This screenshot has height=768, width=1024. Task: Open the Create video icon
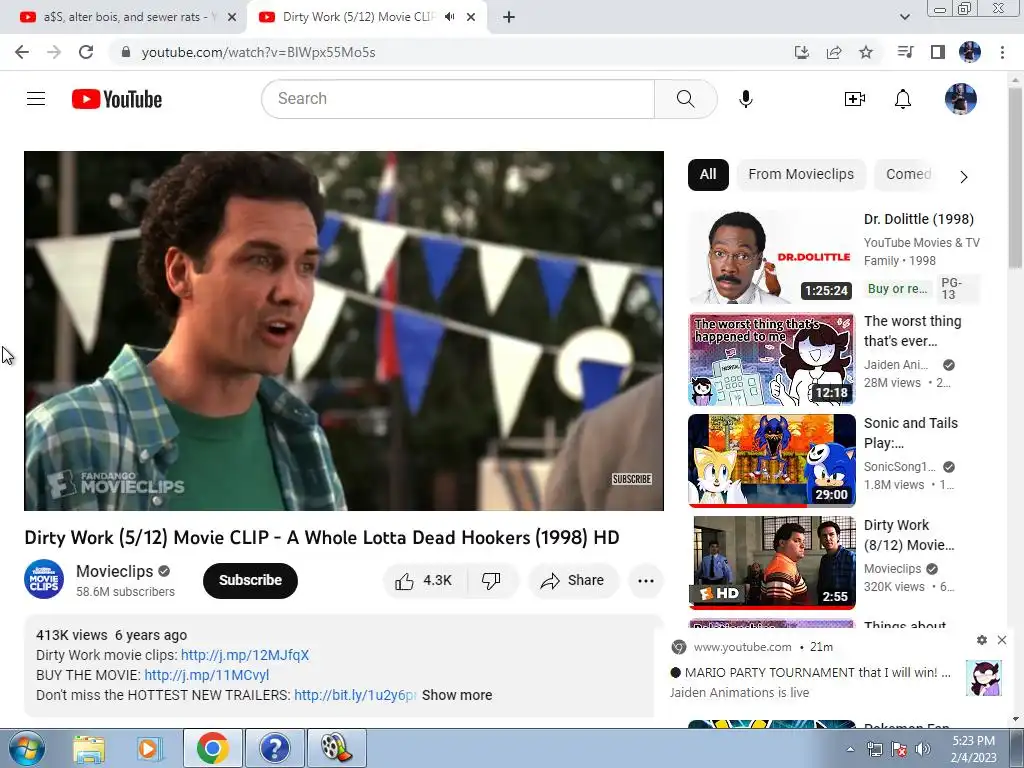pos(855,99)
